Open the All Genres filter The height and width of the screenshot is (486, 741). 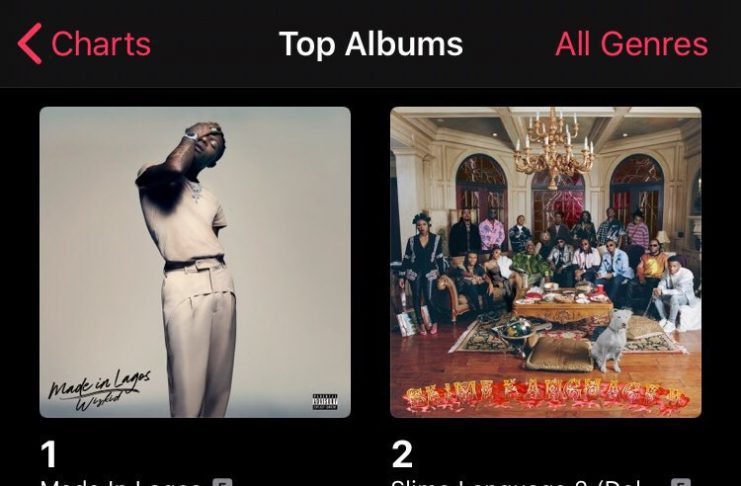[631, 44]
